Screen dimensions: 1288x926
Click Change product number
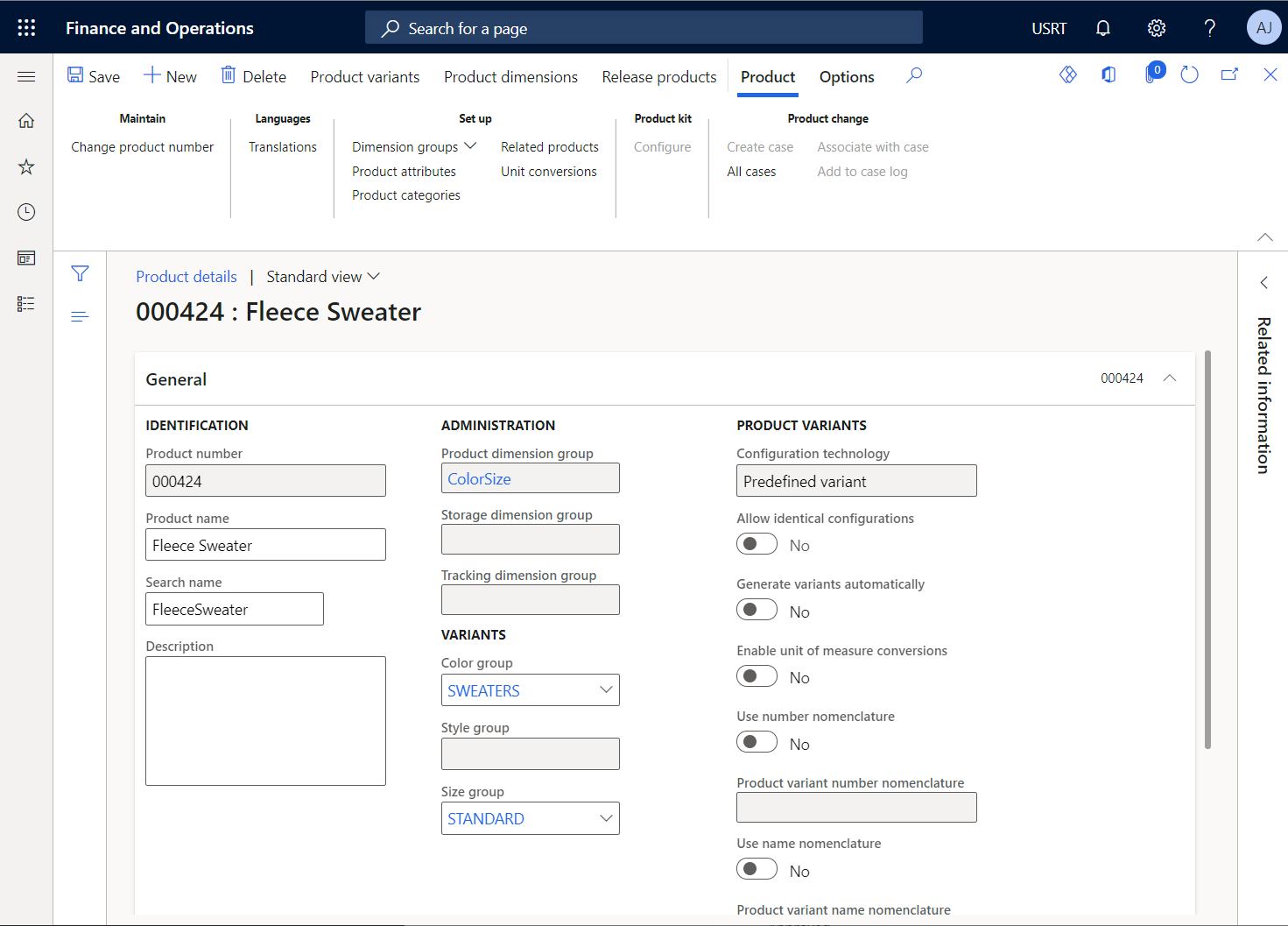click(143, 147)
